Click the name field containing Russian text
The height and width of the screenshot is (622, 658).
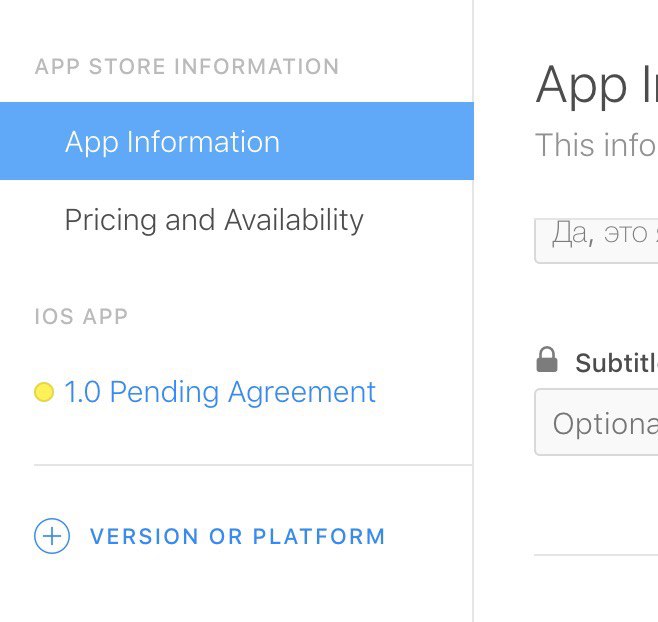click(x=596, y=240)
